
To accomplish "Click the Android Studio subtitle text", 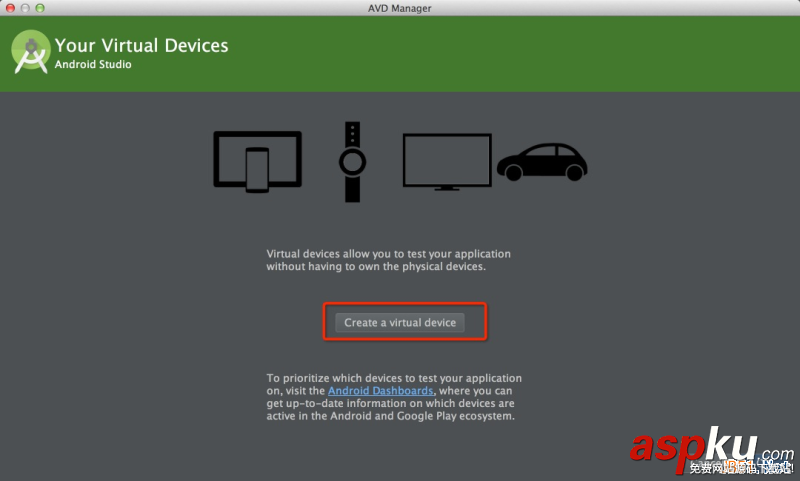I will [x=93, y=64].
